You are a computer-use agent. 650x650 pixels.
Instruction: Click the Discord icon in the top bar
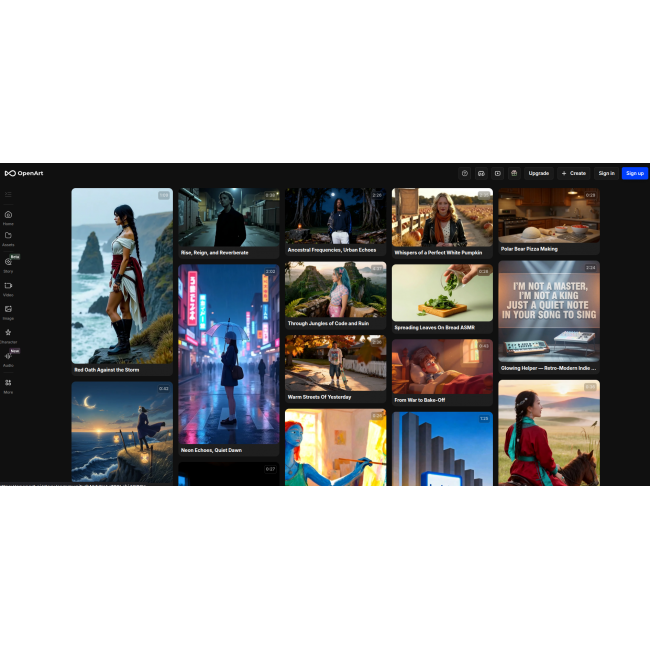(481, 173)
